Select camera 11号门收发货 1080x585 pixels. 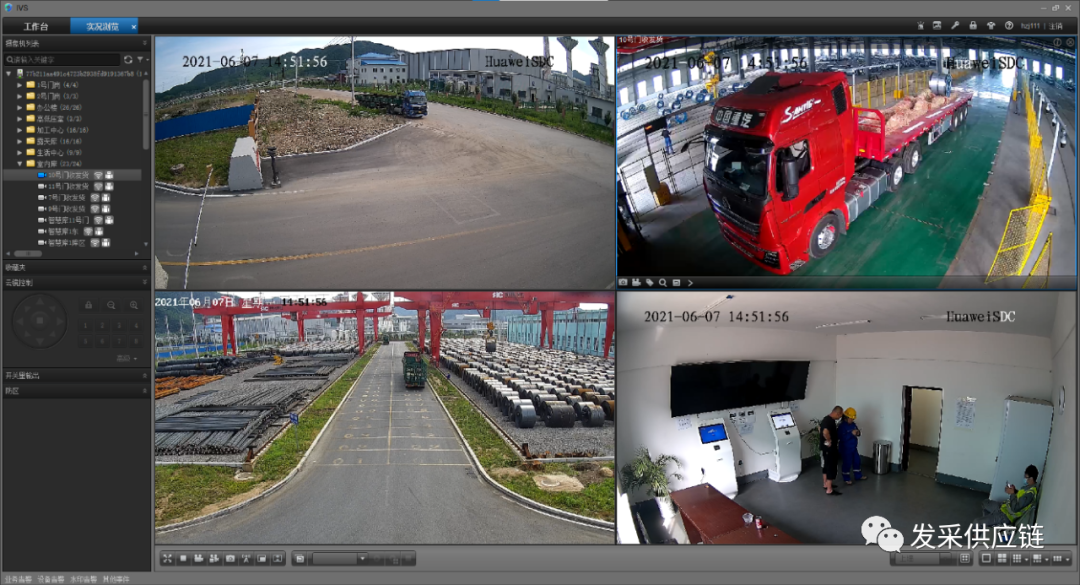coord(68,186)
